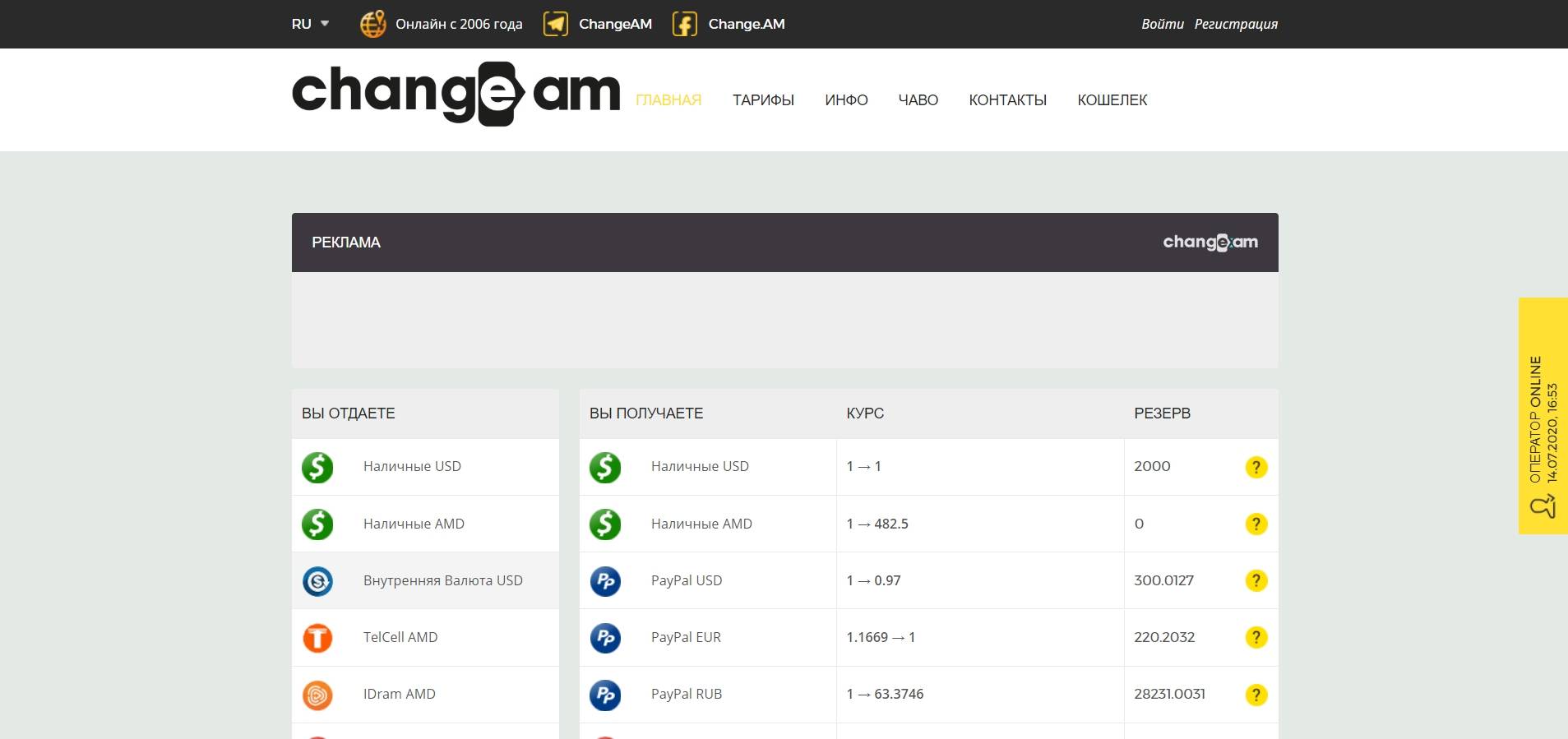Image resolution: width=1568 pixels, height=739 pixels.
Task: Select the Наличные AMD icon under ВЫ ОТДАЕТЕ
Action: [x=317, y=524]
